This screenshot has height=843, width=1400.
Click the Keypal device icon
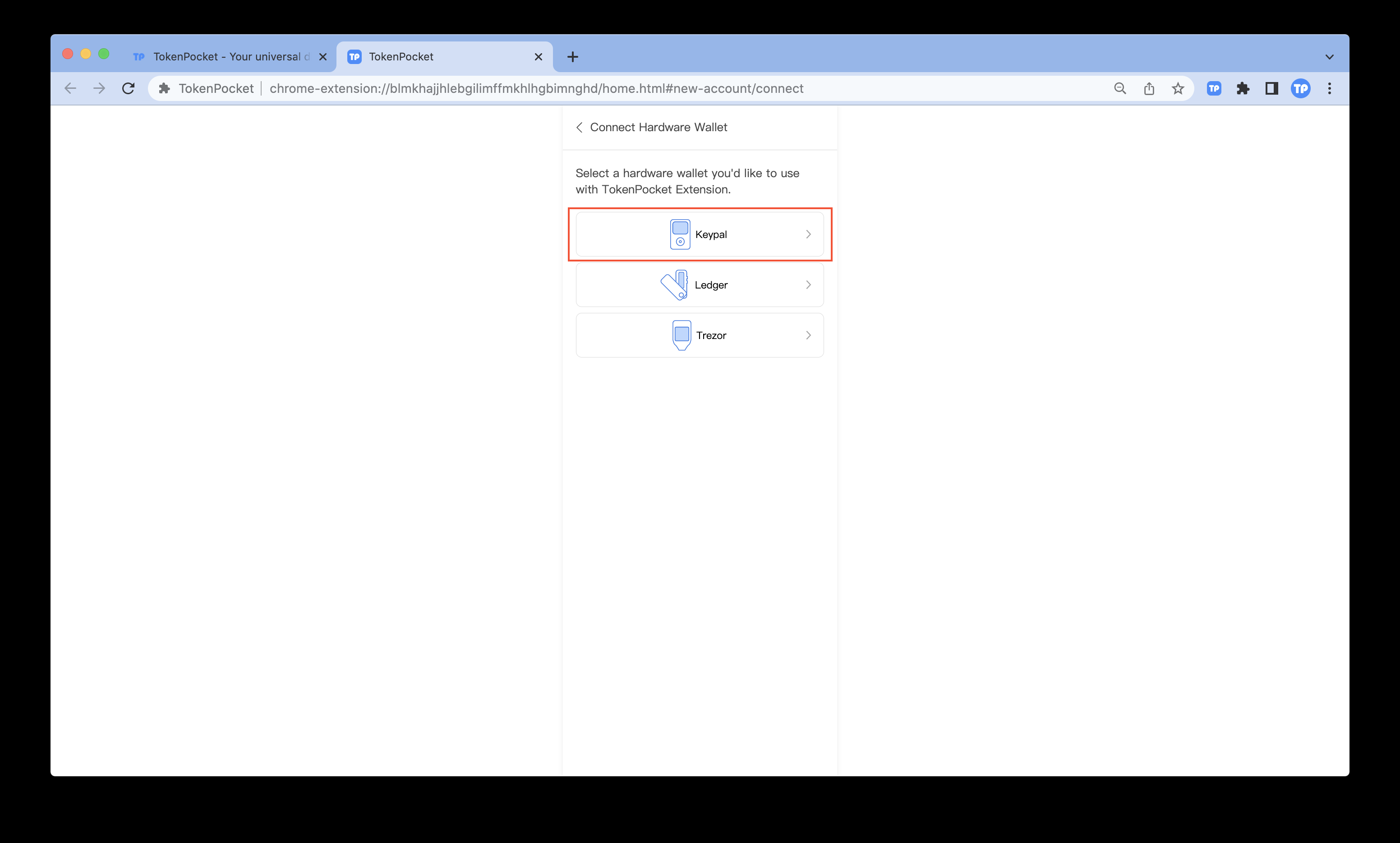pos(680,234)
